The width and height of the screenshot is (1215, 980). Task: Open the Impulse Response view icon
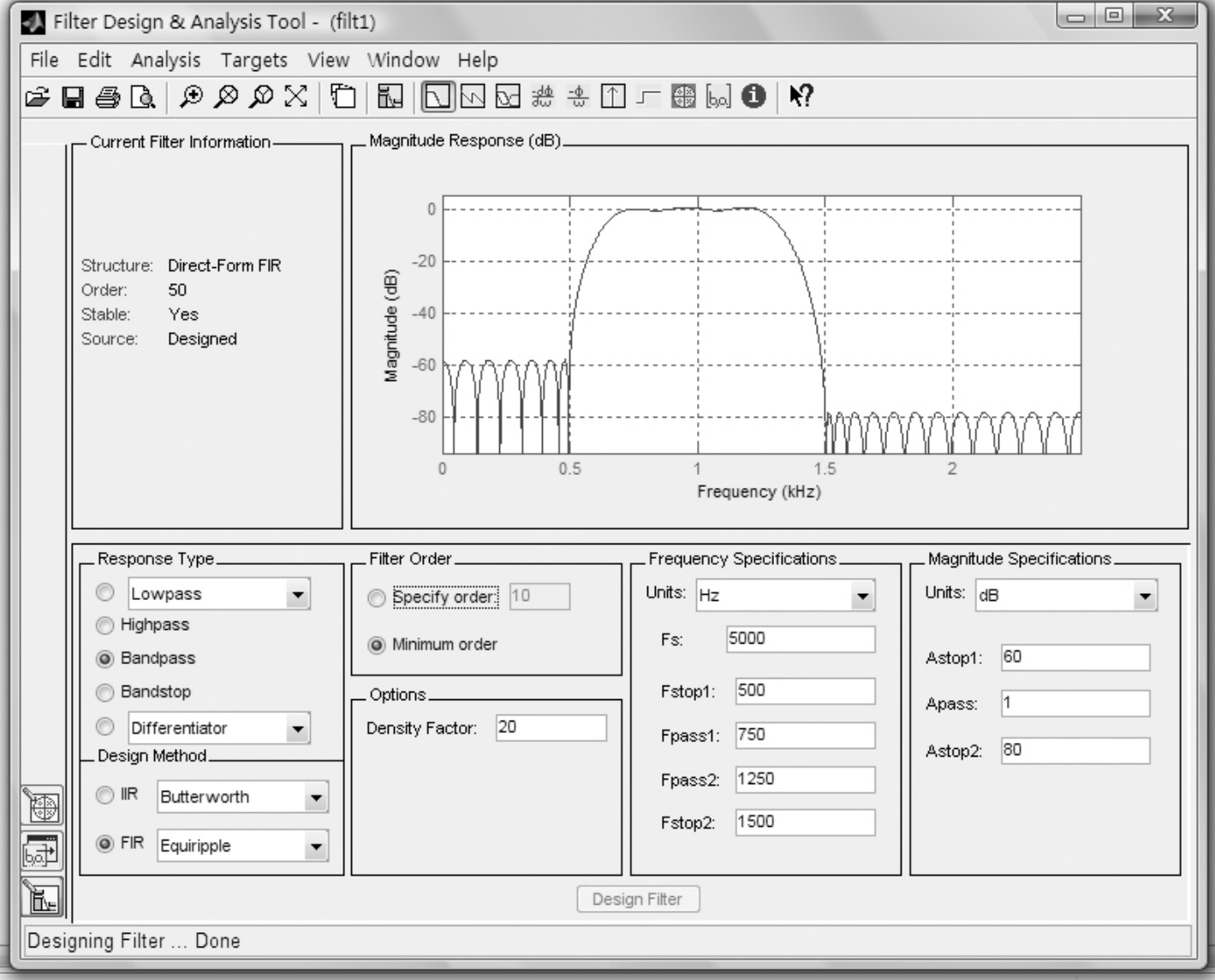pos(613,97)
